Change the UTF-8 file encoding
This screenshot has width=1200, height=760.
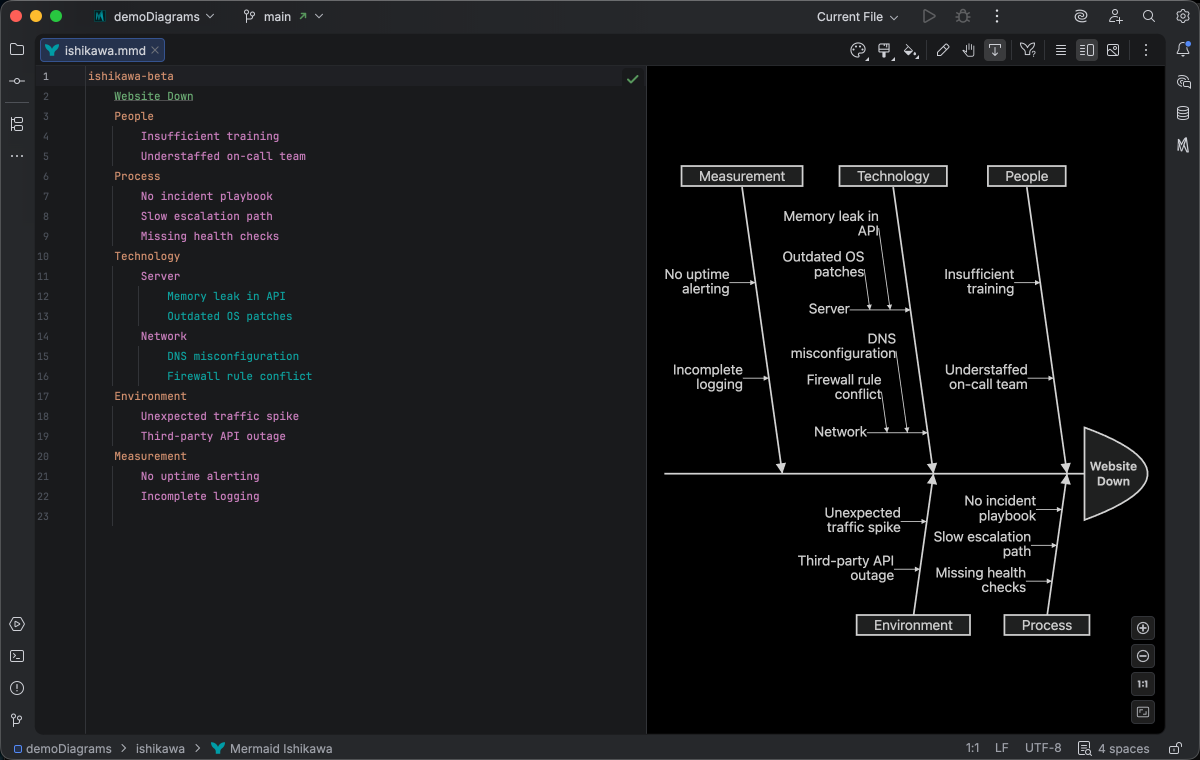1043,748
